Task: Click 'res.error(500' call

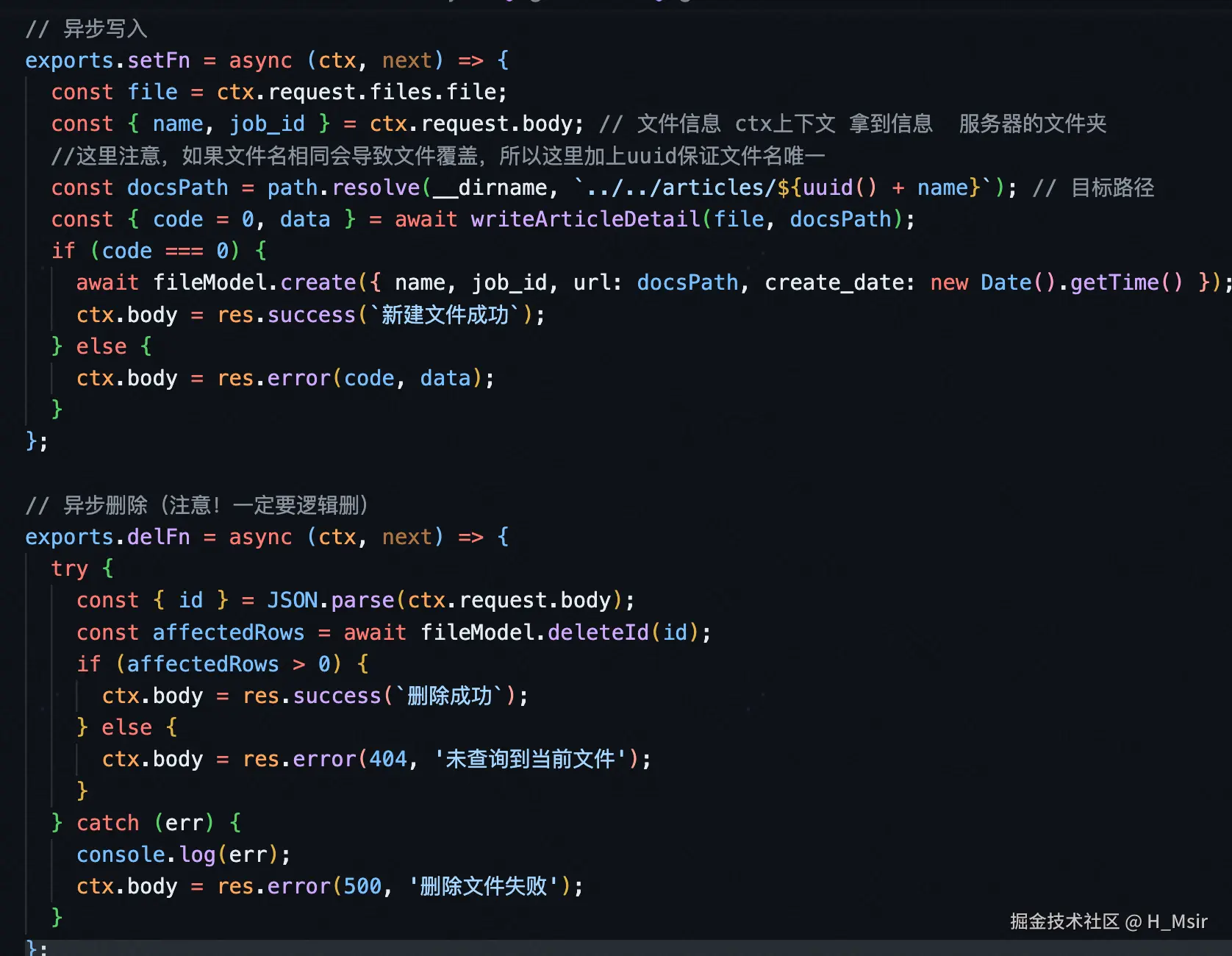Action: pos(300,886)
